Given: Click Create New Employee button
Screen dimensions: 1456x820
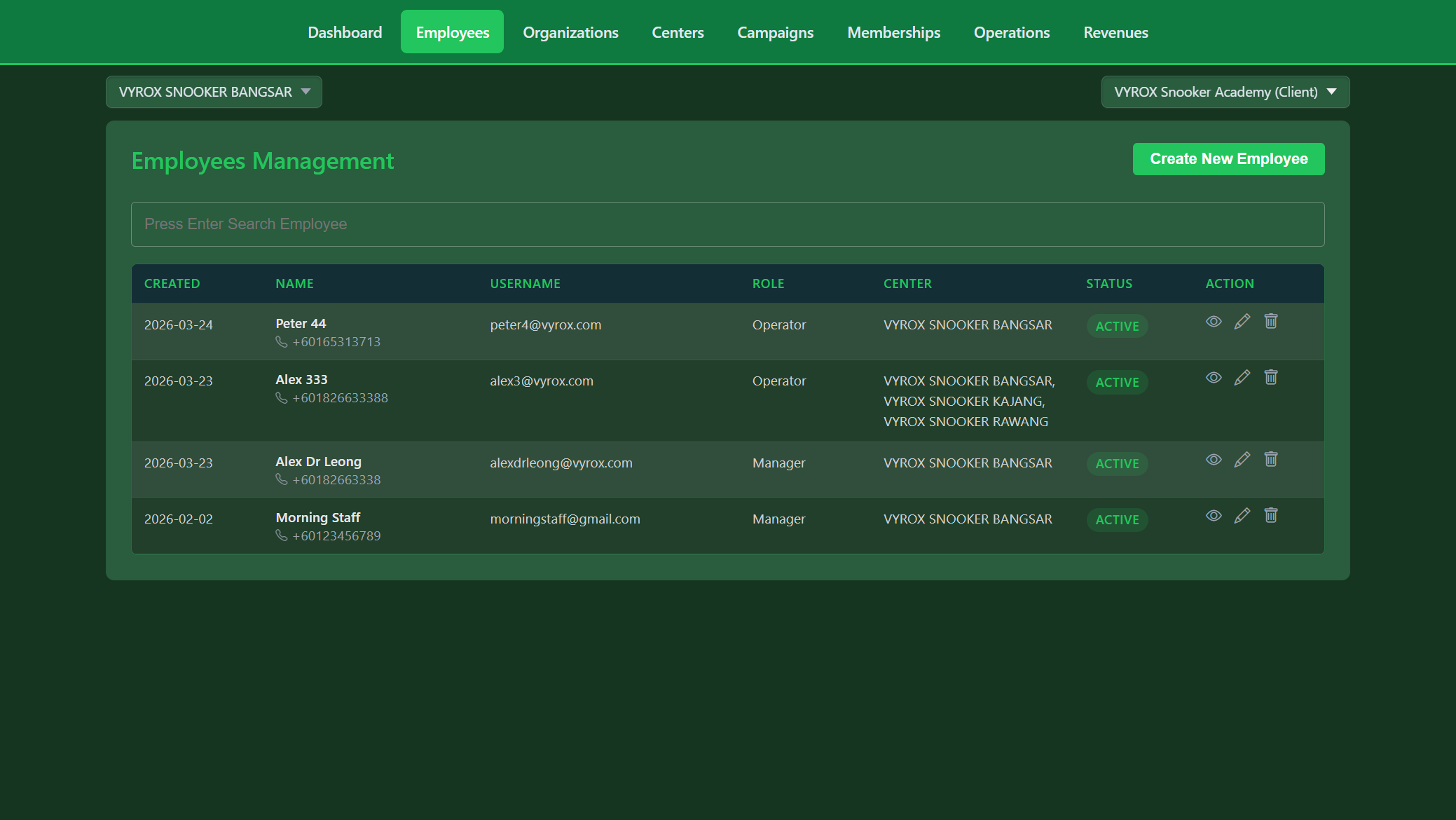Looking at the screenshot, I should click(1228, 159).
